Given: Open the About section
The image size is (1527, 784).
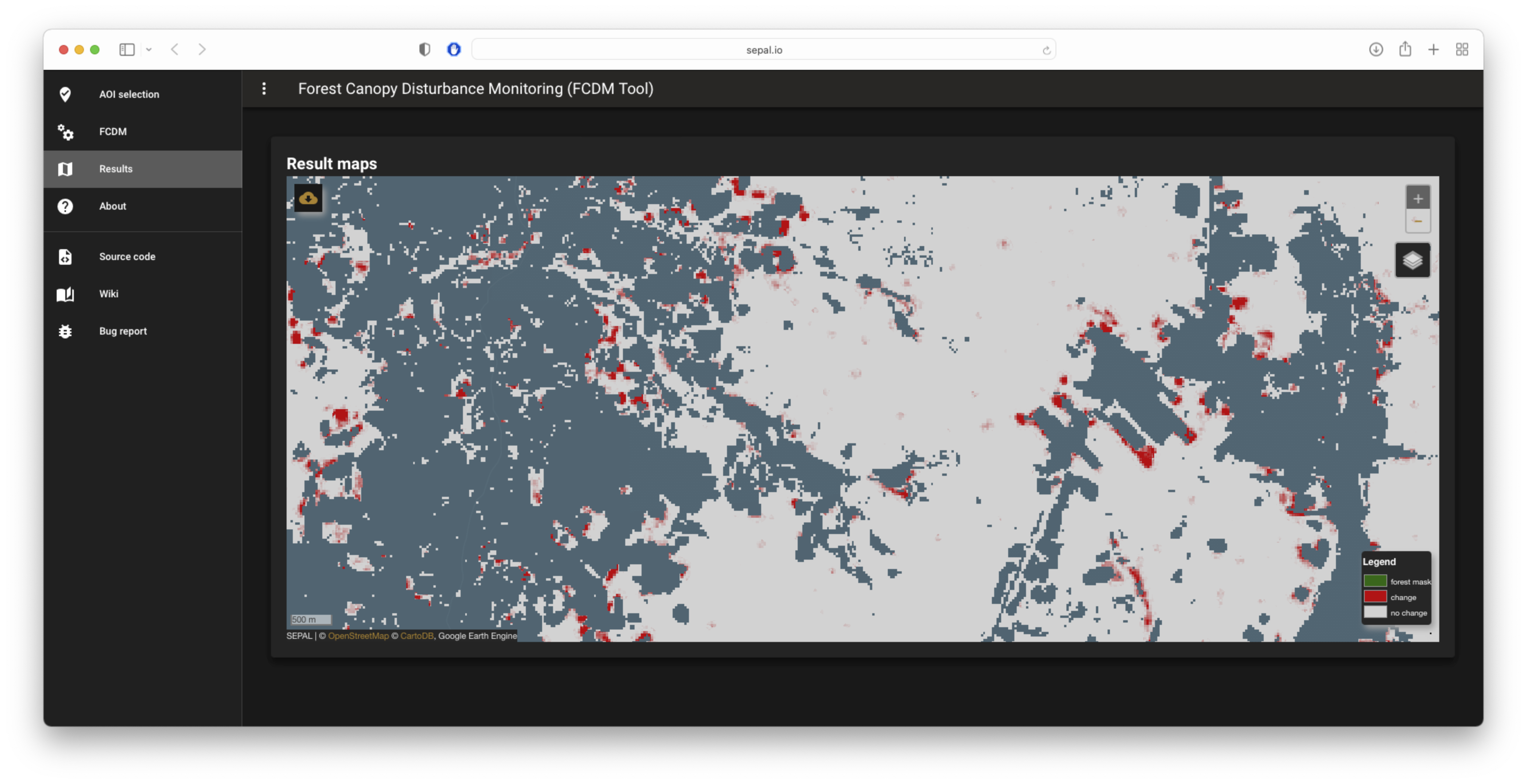Looking at the screenshot, I should pos(113,206).
